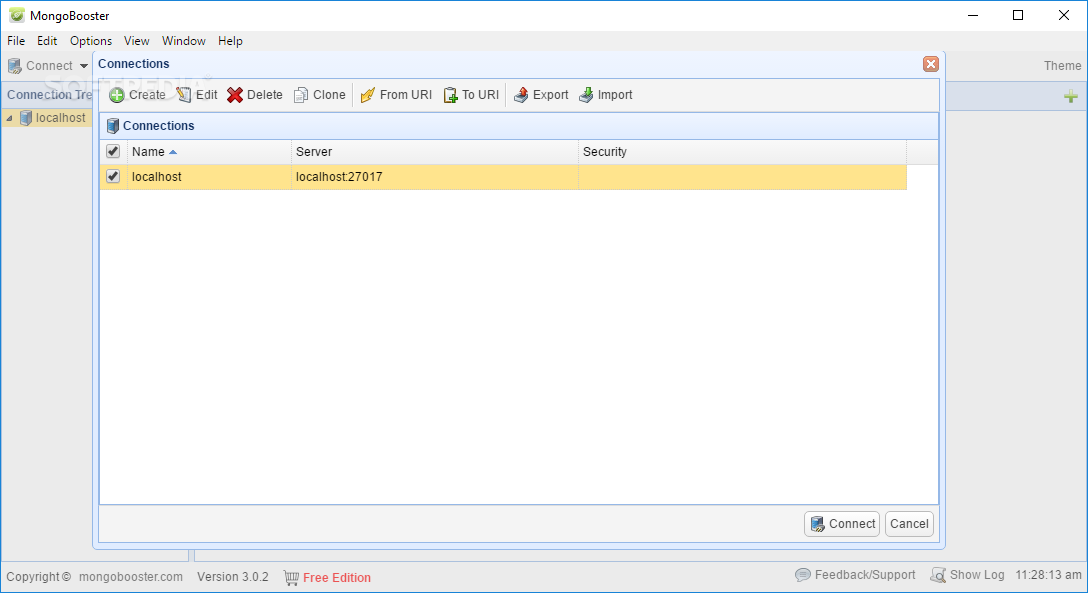Cancel the Connections dialog

[909, 524]
